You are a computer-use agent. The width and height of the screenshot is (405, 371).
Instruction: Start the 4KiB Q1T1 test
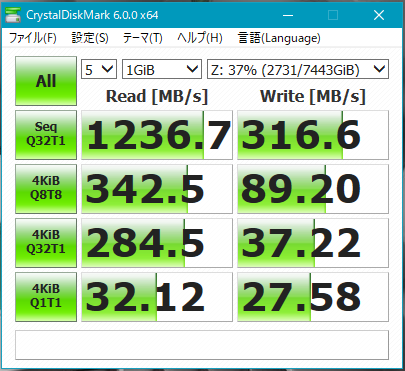pyautogui.click(x=46, y=297)
